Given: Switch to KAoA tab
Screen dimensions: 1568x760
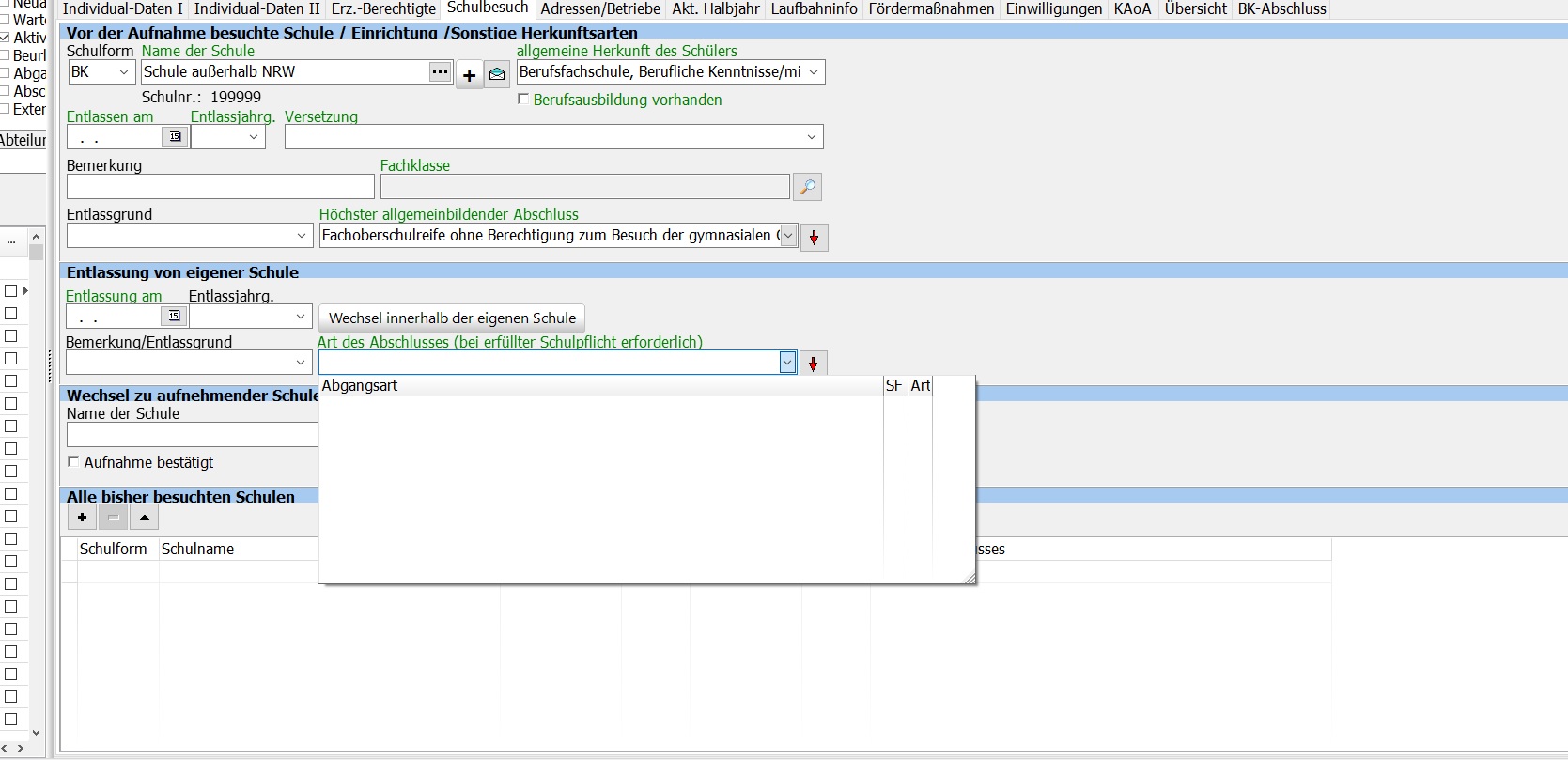Looking at the screenshot, I should coord(1132,9).
